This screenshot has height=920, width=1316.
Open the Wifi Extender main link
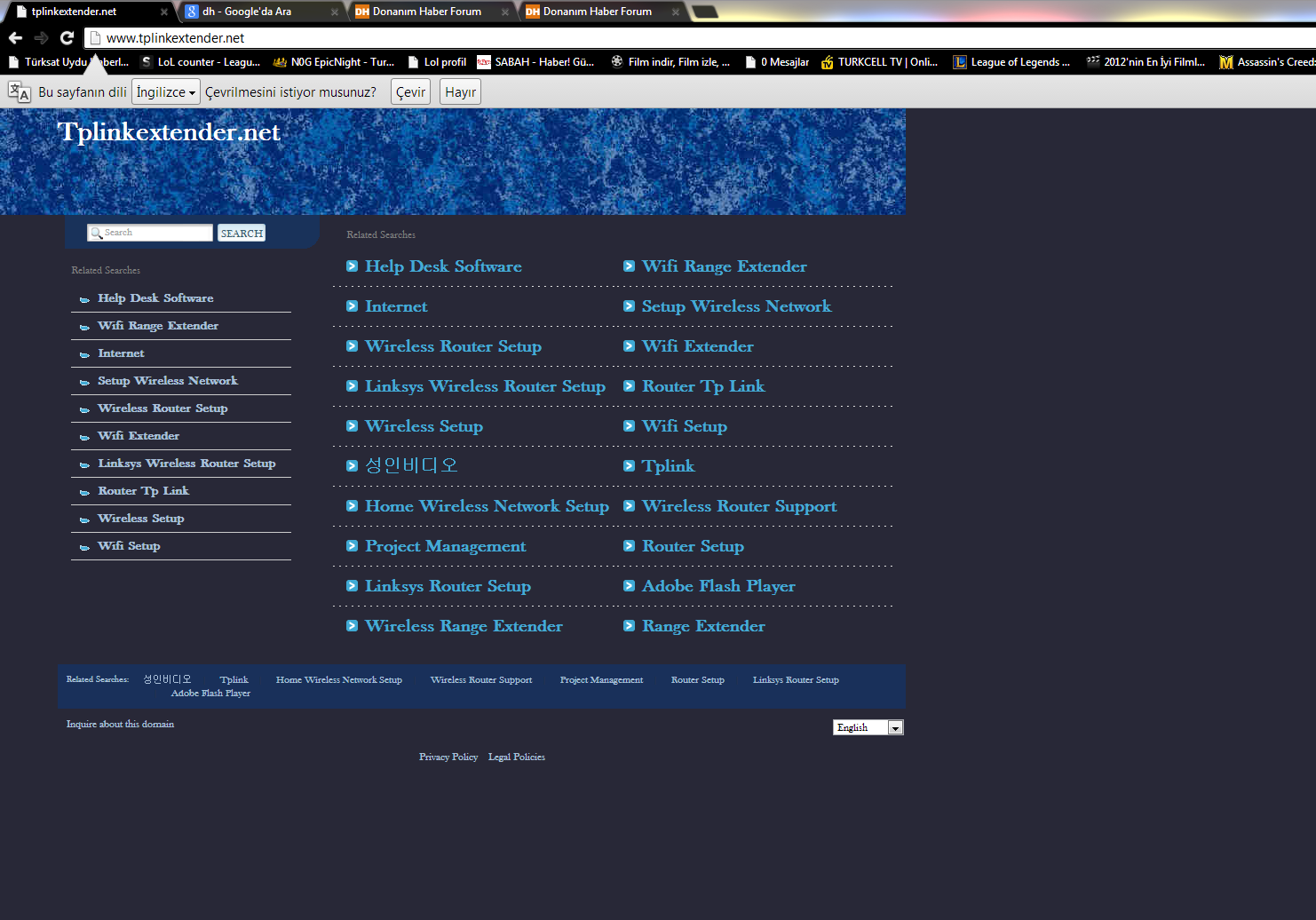tap(697, 346)
